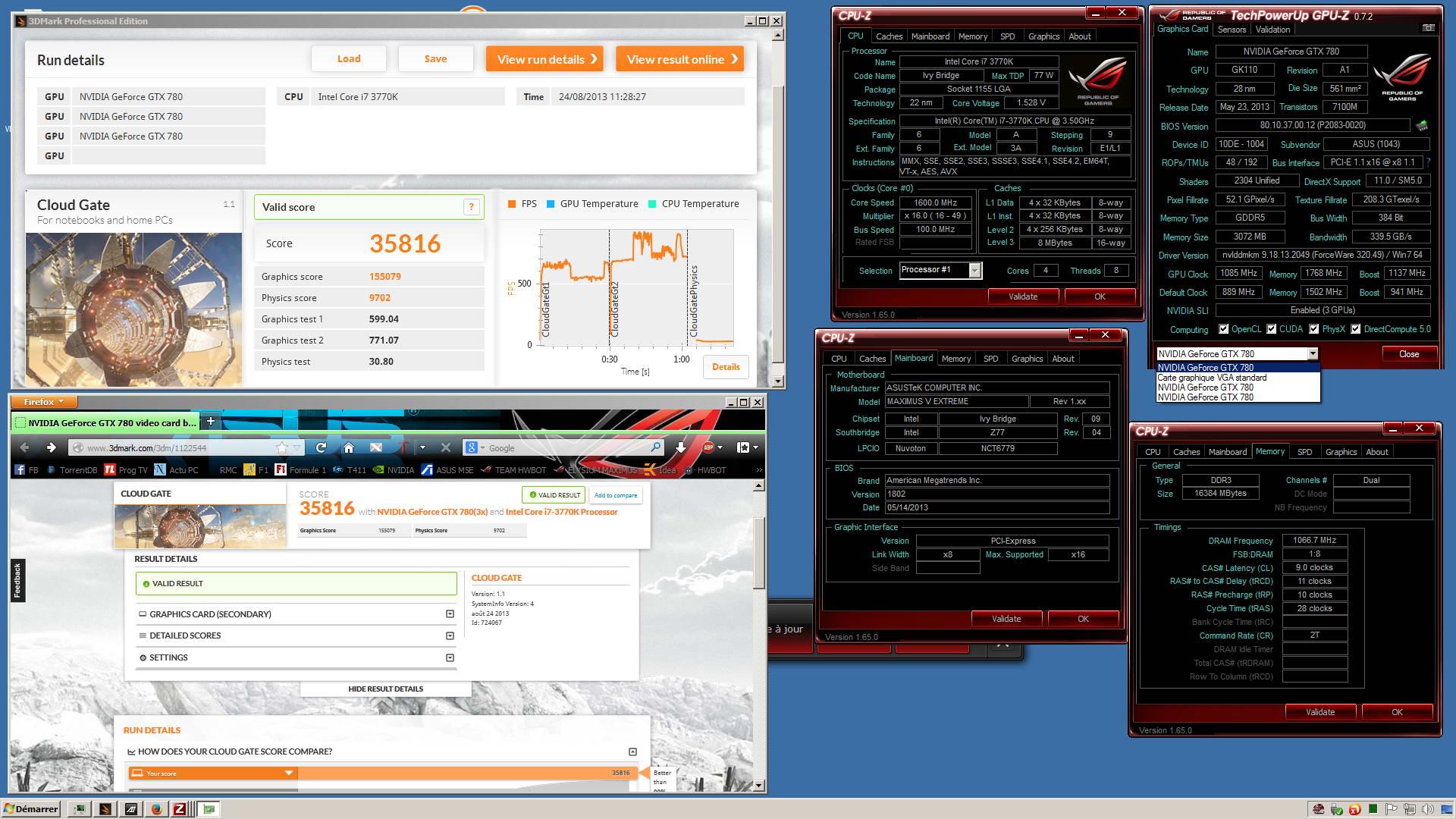Viewport: 1456px width, 819px height.
Task: Click the Cloud Gate thumbnail image in 3DMark
Action: pos(133,309)
